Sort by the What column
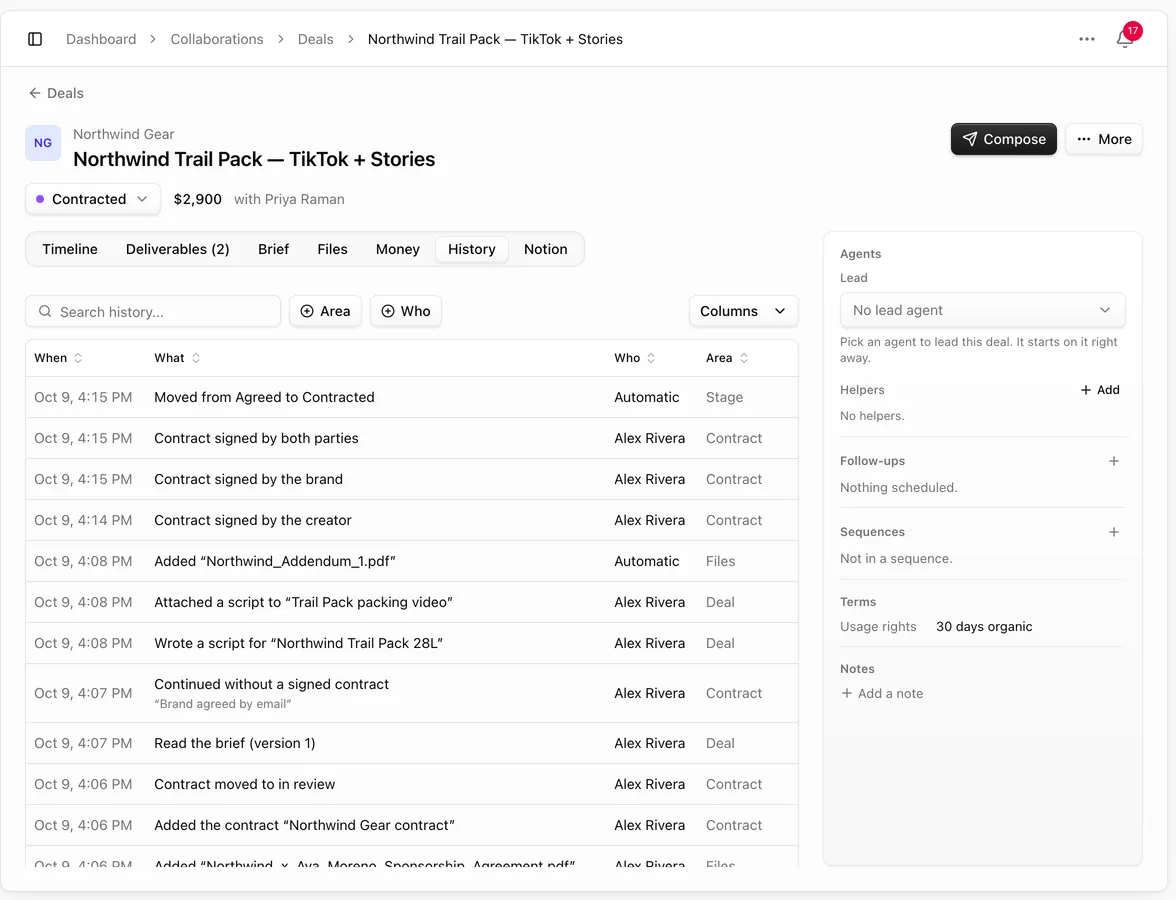1176x900 pixels. (x=177, y=358)
